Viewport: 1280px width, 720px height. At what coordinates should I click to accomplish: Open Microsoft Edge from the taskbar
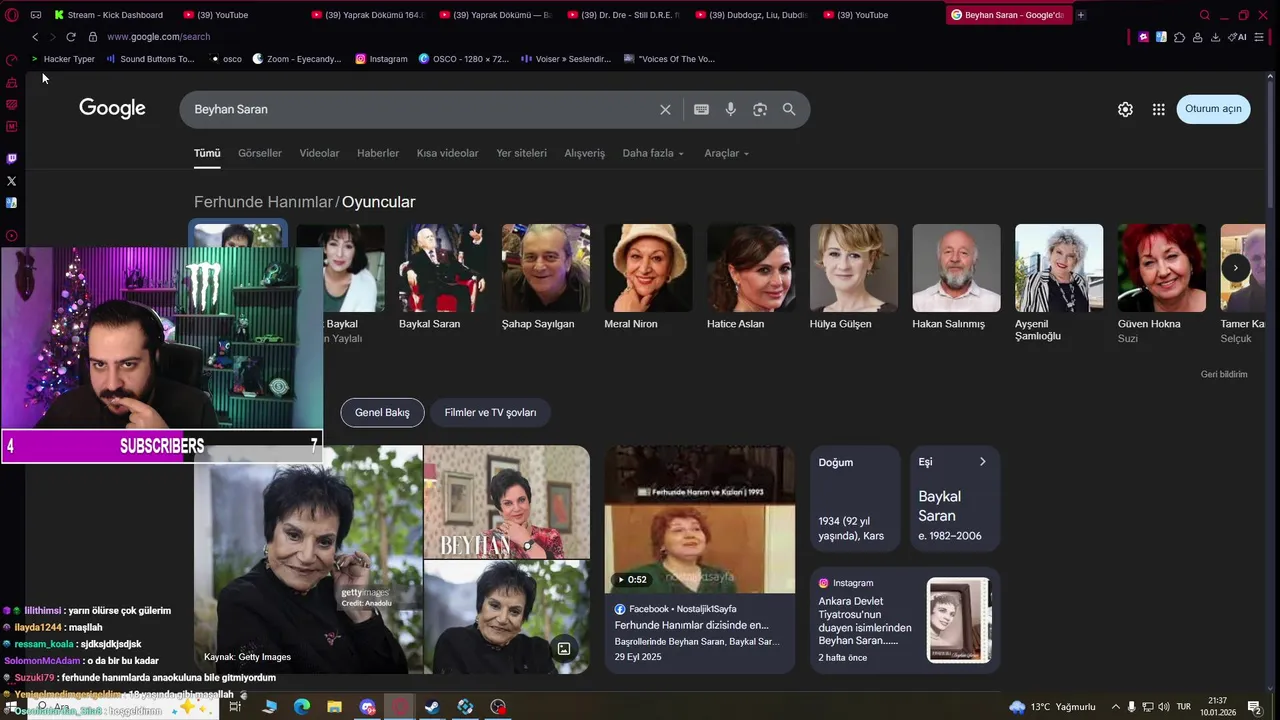[302, 707]
